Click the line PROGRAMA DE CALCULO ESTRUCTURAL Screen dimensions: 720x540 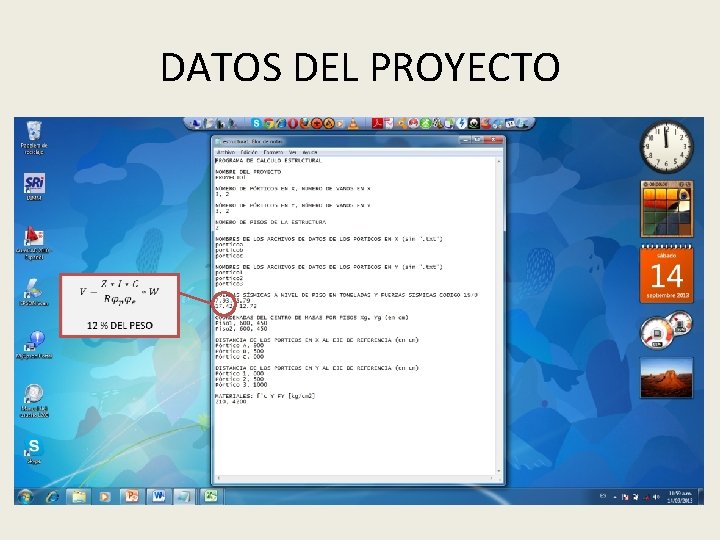tap(269, 161)
